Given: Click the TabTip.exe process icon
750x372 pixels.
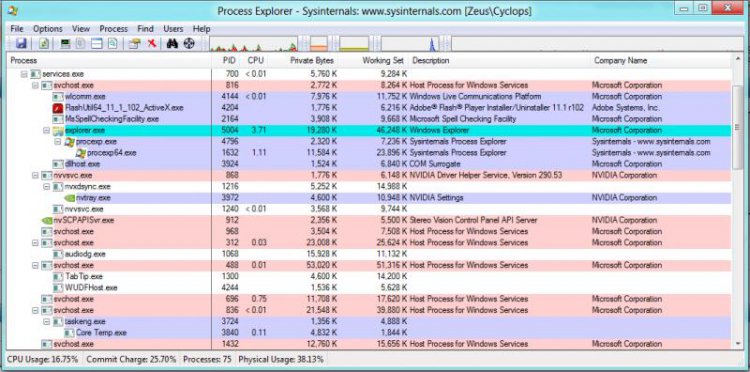Looking at the screenshot, I should (x=58, y=276).
